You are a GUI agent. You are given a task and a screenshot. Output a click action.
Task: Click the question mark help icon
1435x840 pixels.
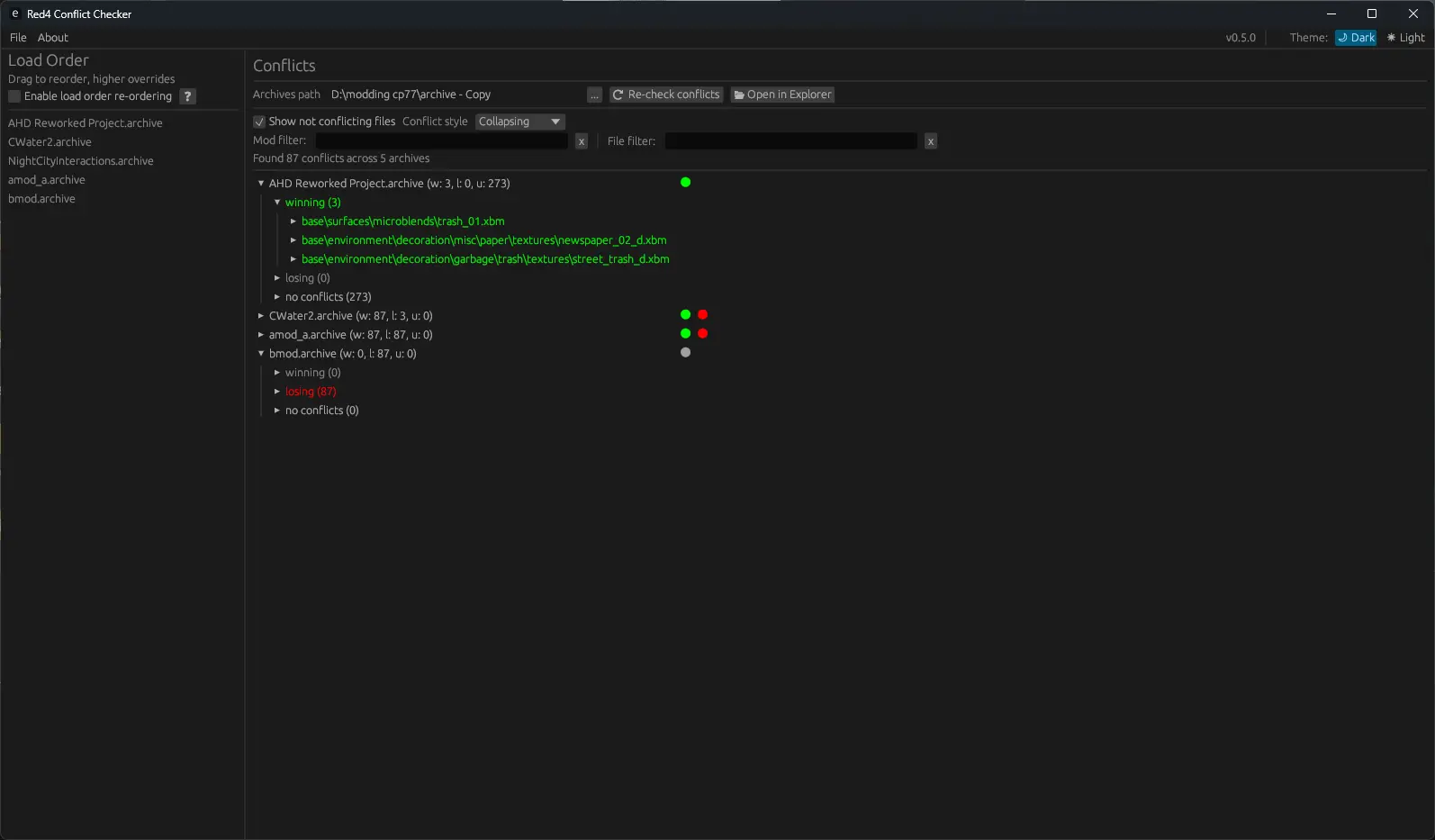coord(187,96)
